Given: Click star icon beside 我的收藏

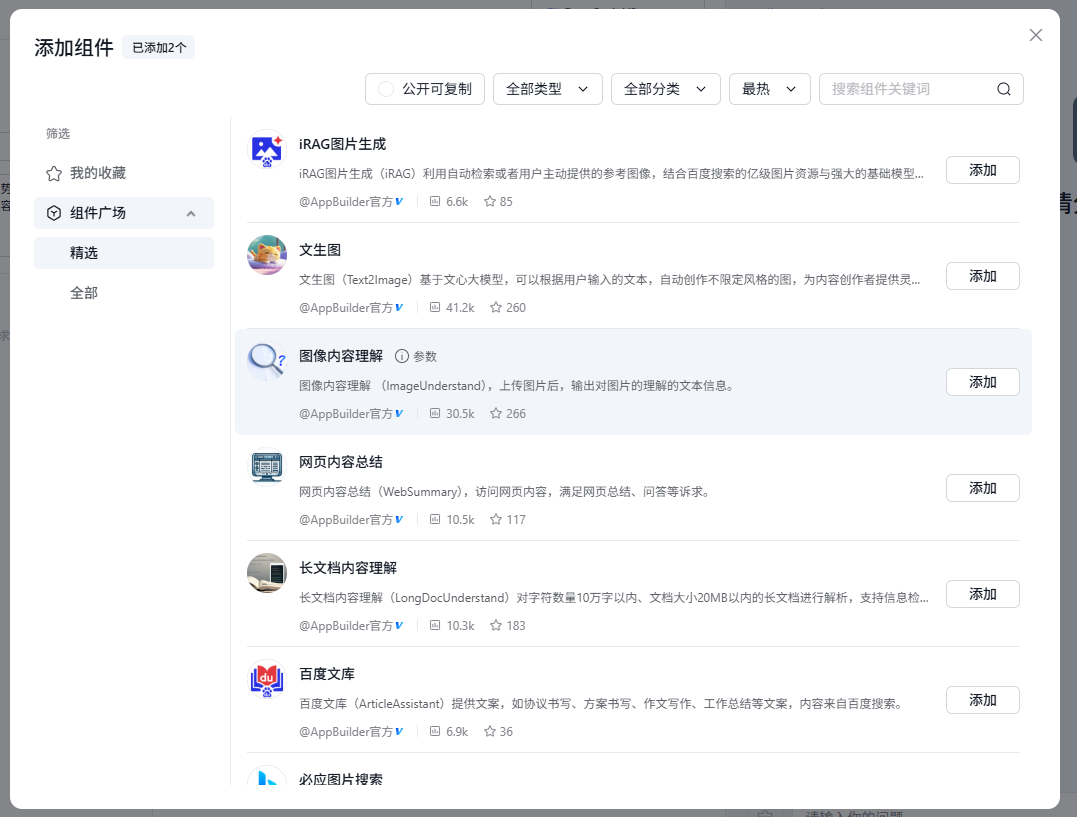Looking at the screenshot, I should click(x=54, y=173).
